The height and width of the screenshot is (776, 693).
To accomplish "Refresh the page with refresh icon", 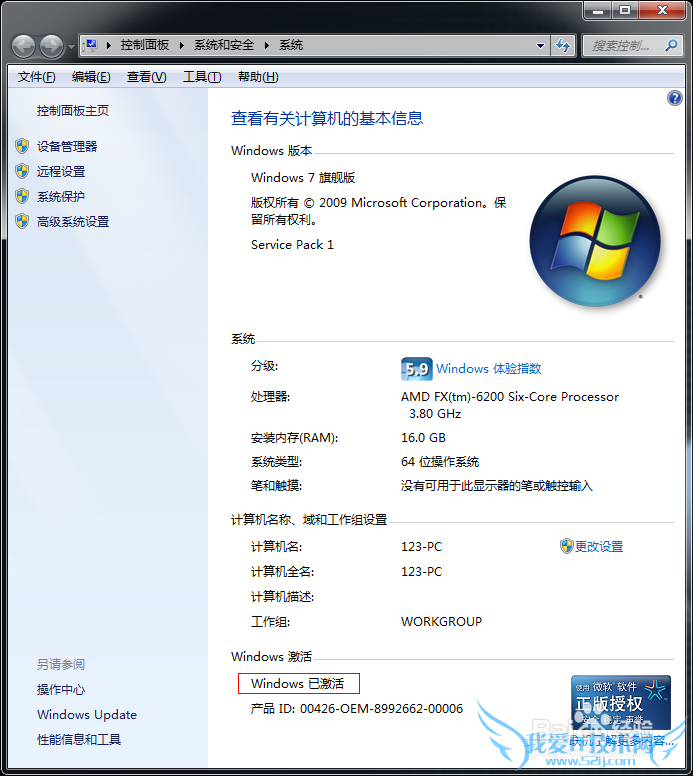I will click(x=563, y=46).
